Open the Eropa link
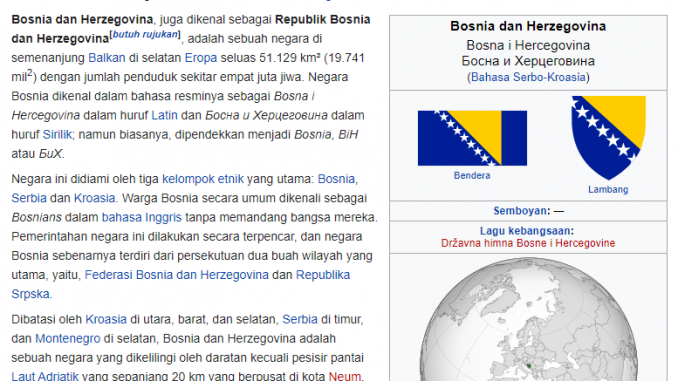The image size is (678, 381). (x=201, y=58)
